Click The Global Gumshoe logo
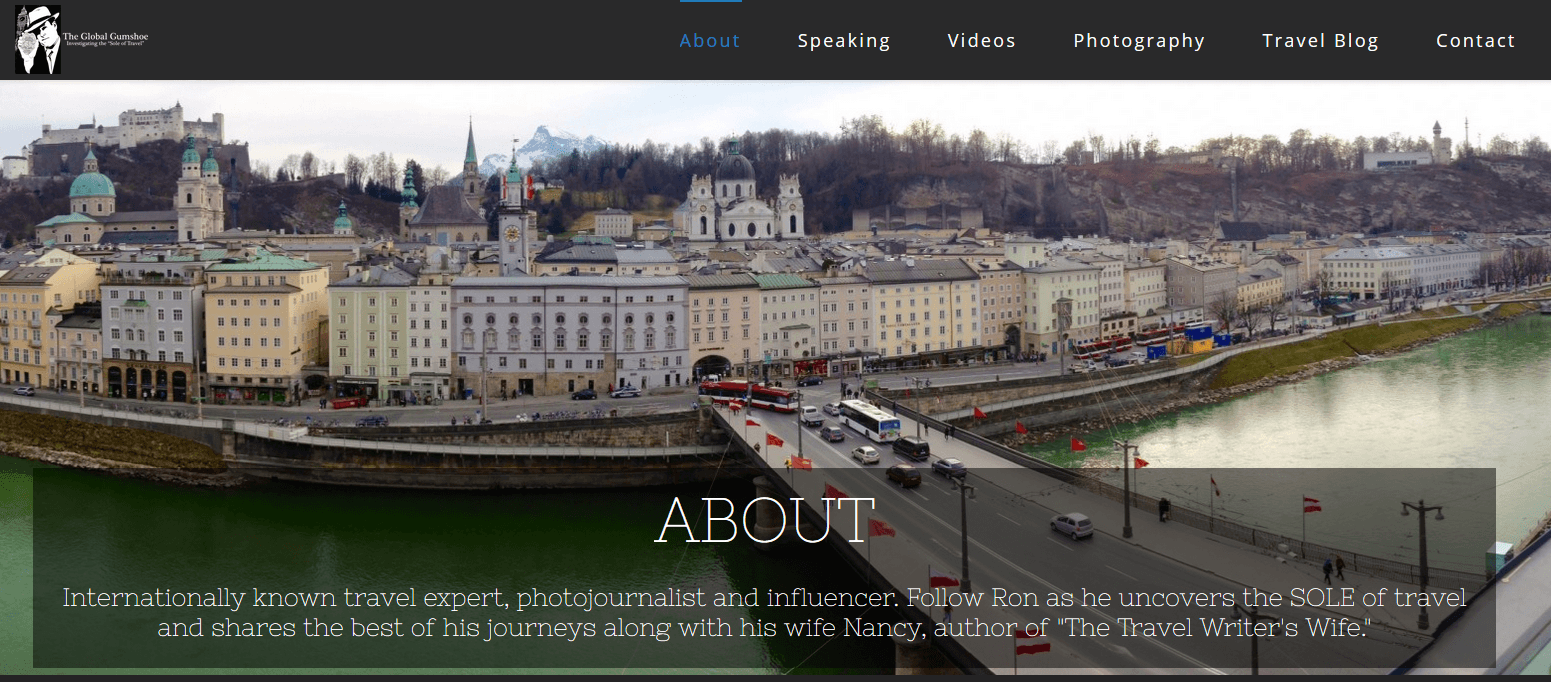The width and height of the screenshot is (1551, 682). click(82, 40)
